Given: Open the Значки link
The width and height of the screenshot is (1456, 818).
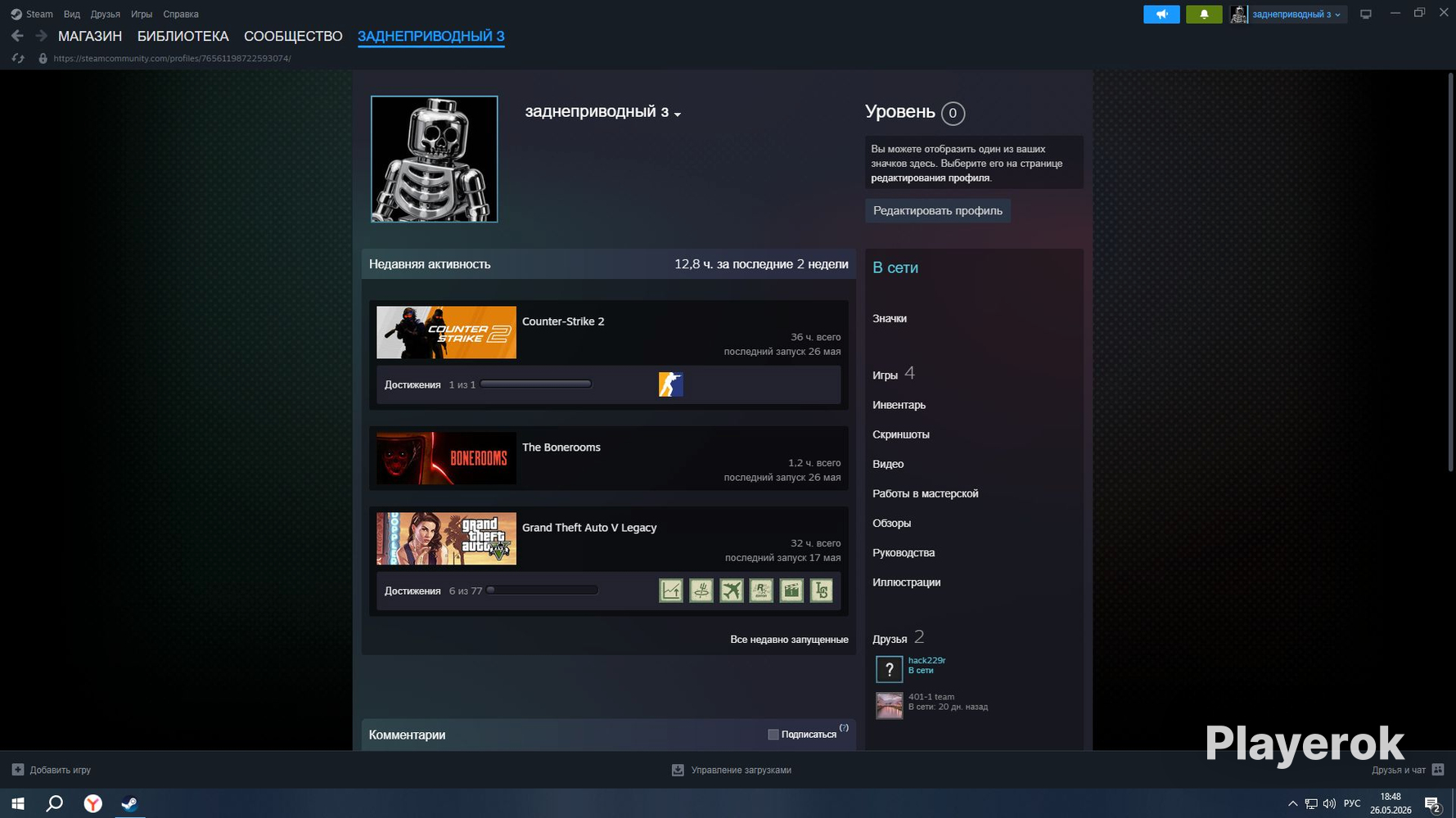Looking at the screenshot, I should pyautogui.click(x=890, y=318).
